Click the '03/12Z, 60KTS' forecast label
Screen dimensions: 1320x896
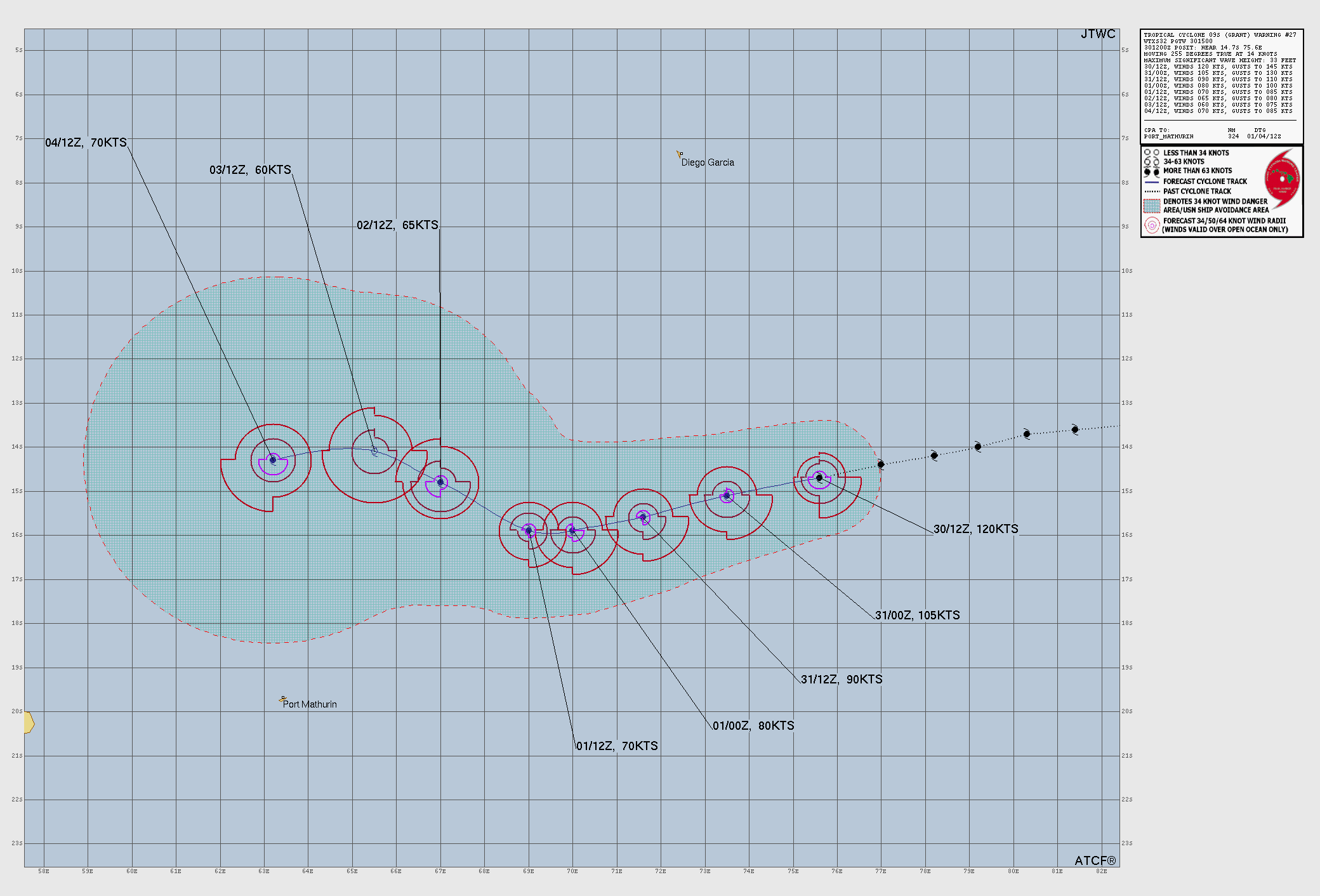tap(250, 170)
